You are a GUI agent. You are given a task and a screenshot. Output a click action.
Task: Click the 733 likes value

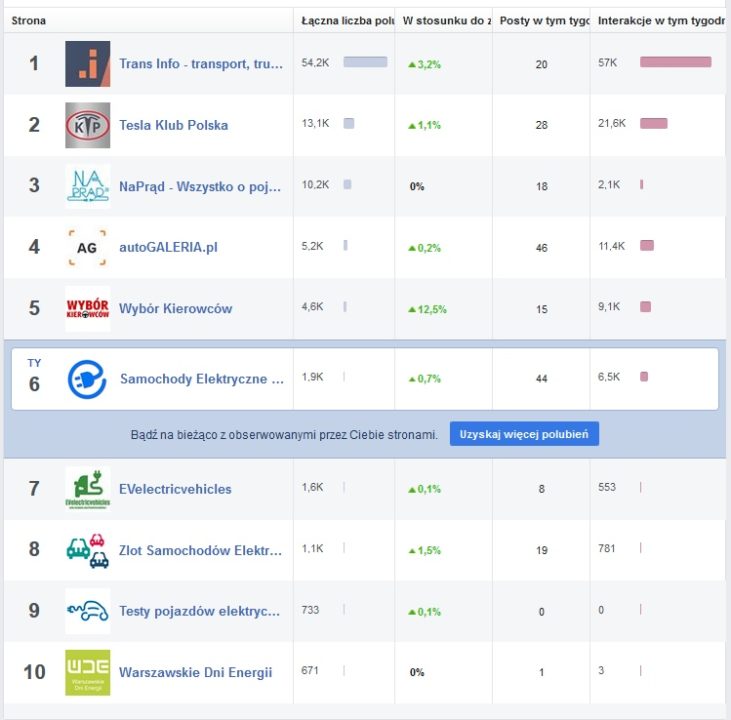pyautogui.click(x=310, y=610)
